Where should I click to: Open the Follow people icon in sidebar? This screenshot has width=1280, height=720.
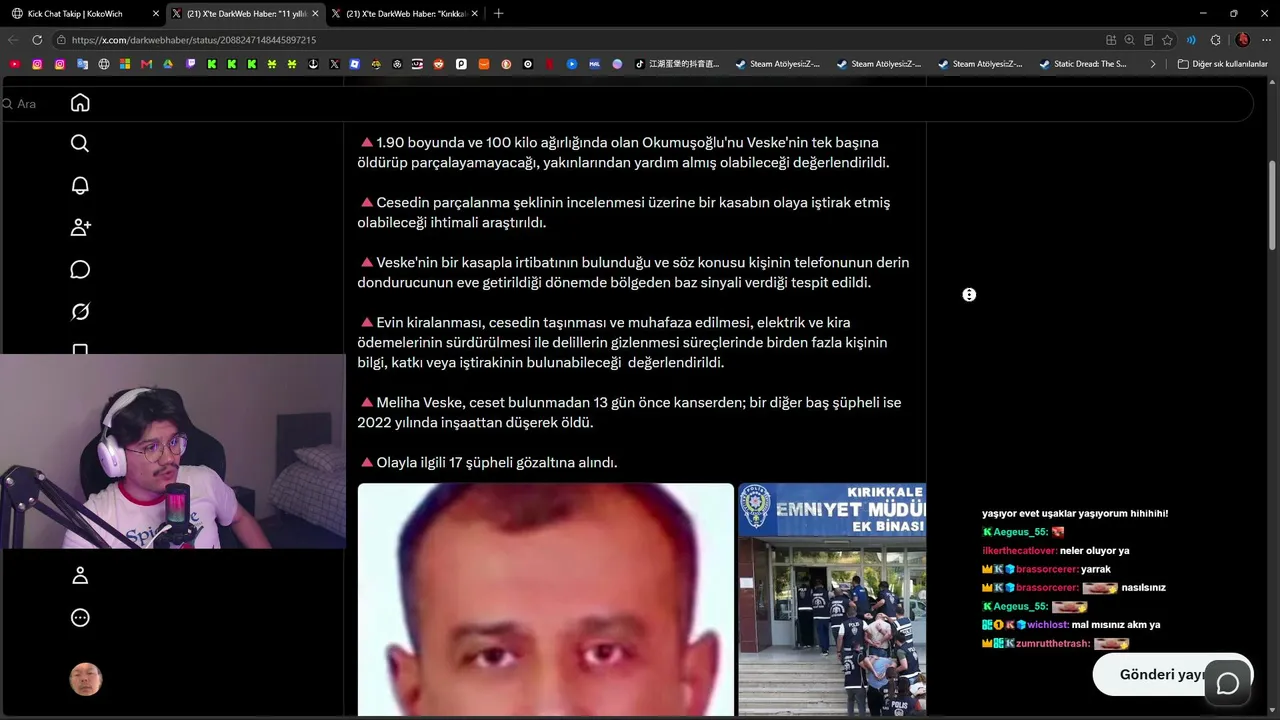[x=80, y=227]
